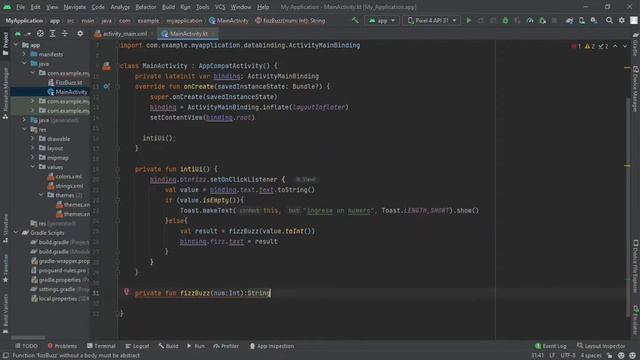The height and width of the screenshot is (360, 640).
Task: Open the Logcat tool window
Action: pos(137,346)
